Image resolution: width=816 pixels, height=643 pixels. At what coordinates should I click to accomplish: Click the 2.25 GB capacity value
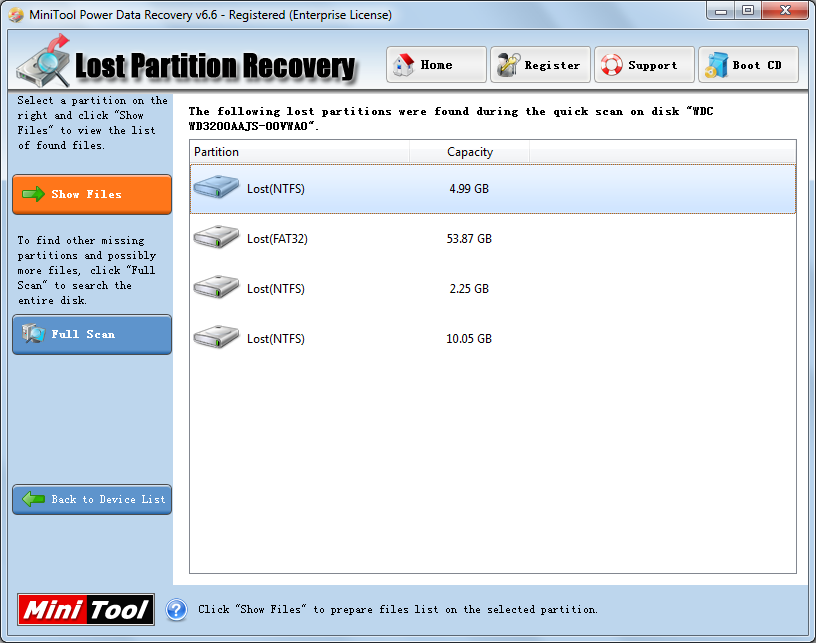click(469, 289)
